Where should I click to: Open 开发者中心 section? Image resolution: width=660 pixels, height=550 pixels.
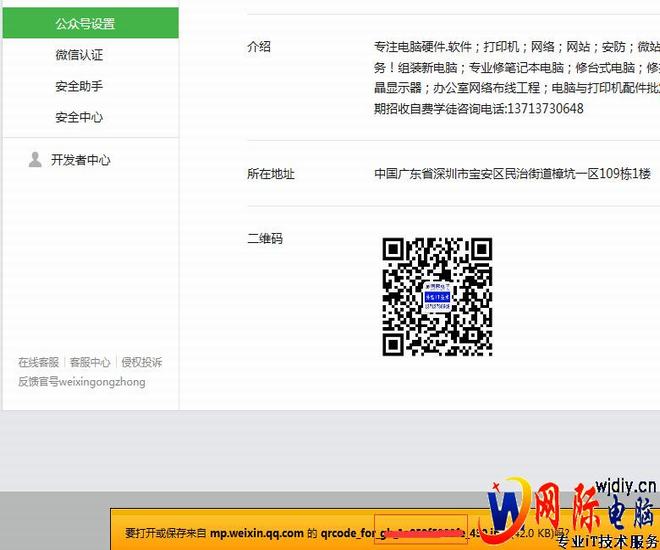pos(81,160)
